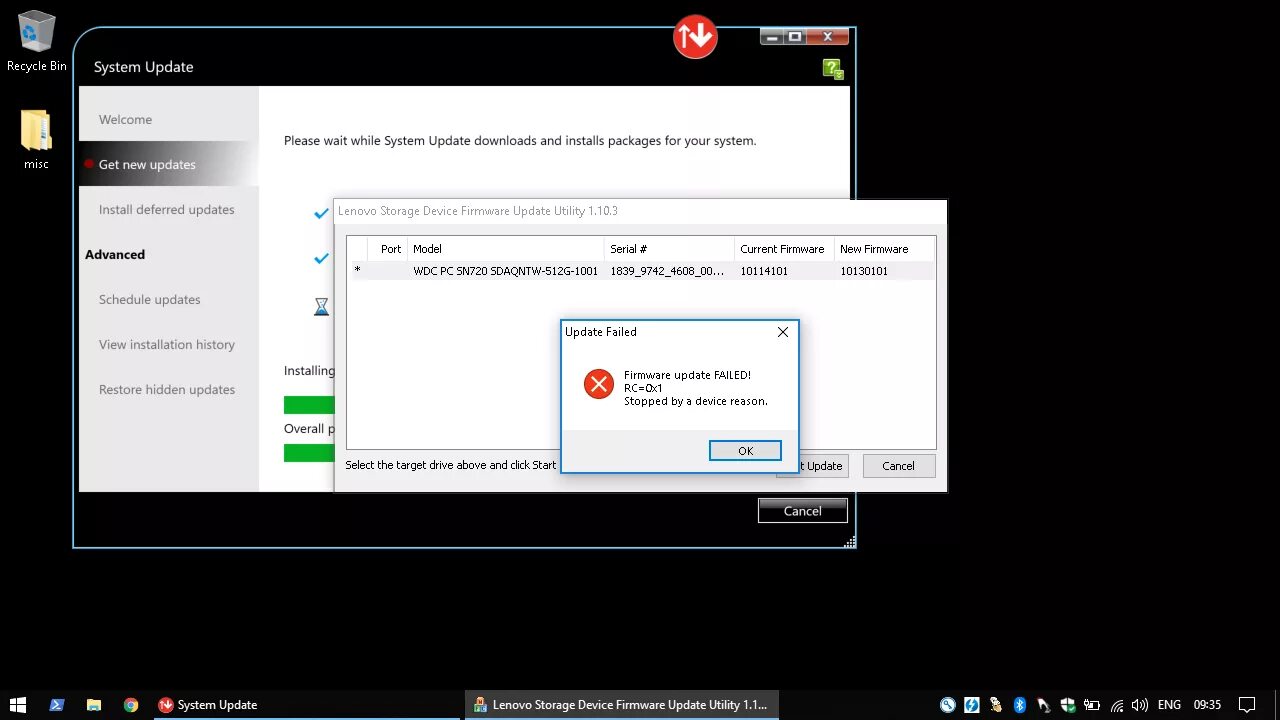This screenshot has height=720, width=1280.
Task: Open Restore hidden updates
Action: 169,389
